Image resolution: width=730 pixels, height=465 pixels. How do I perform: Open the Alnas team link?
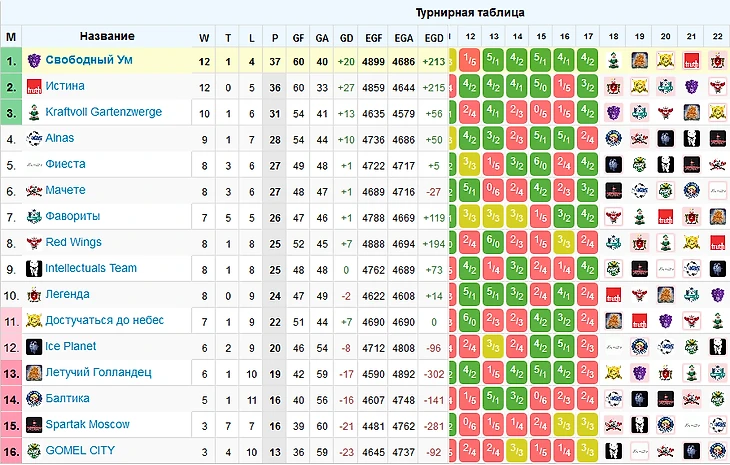click(x=60, y=139)
